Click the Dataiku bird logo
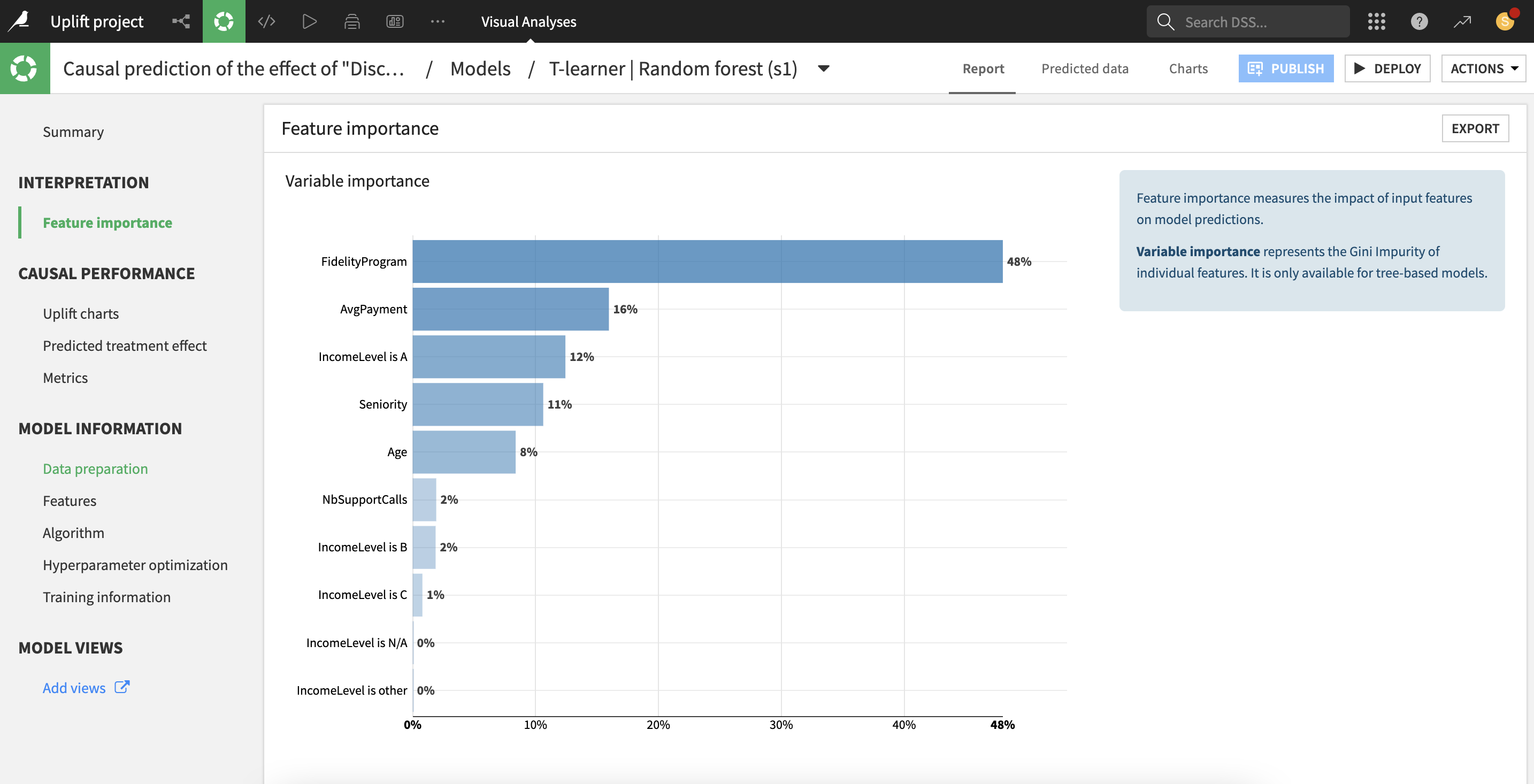This screenshot has height=784, width=1534. (x=19, y=21)
